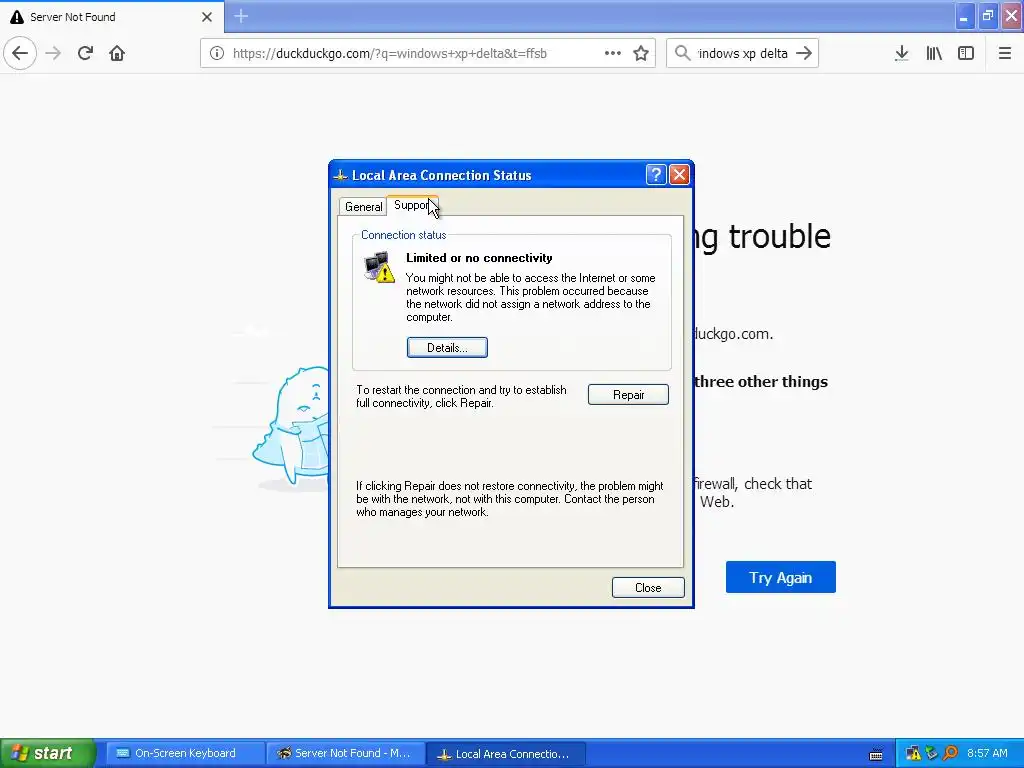Click the 8:57 AM taskbar clock
The height and width of the screenshot is (768, 1024).
click(987, 754)
